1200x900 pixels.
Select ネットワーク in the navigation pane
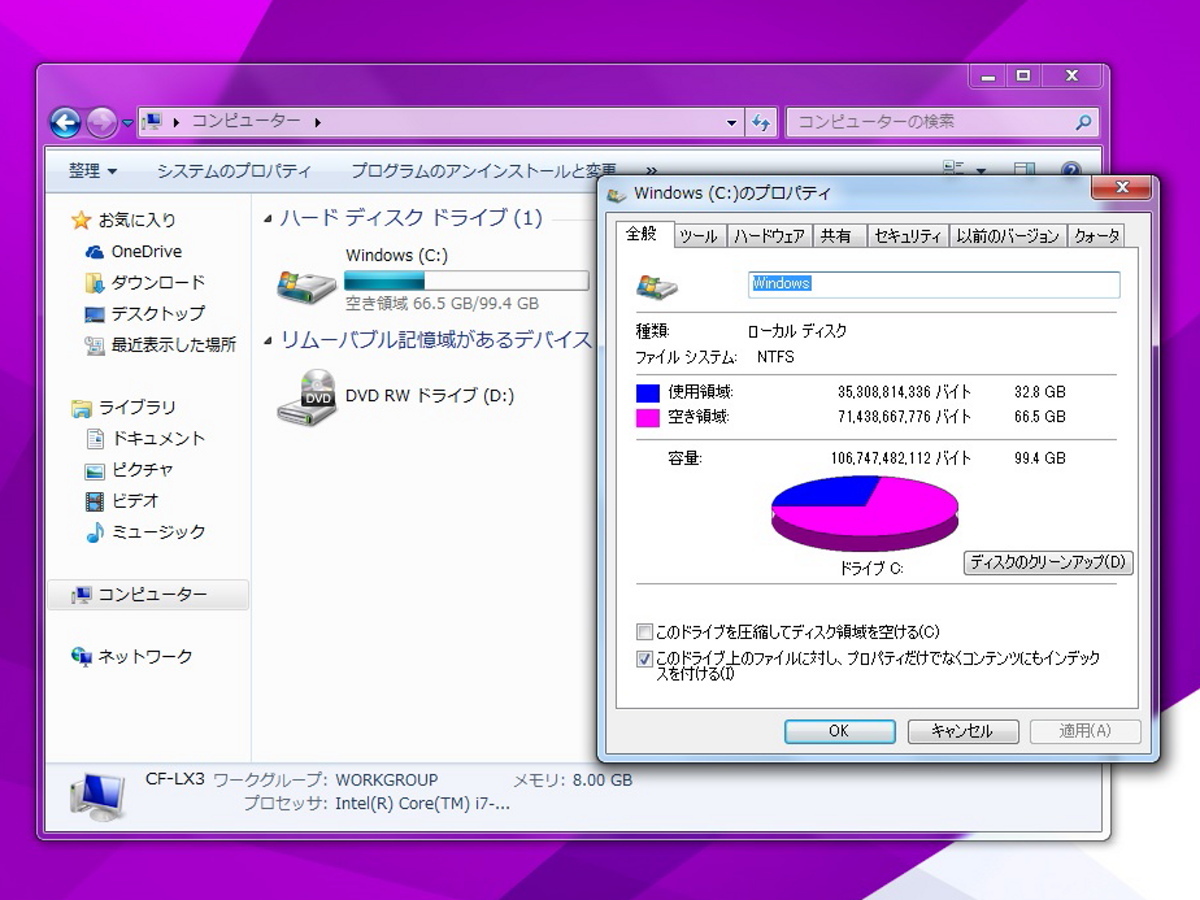[144, 656]
